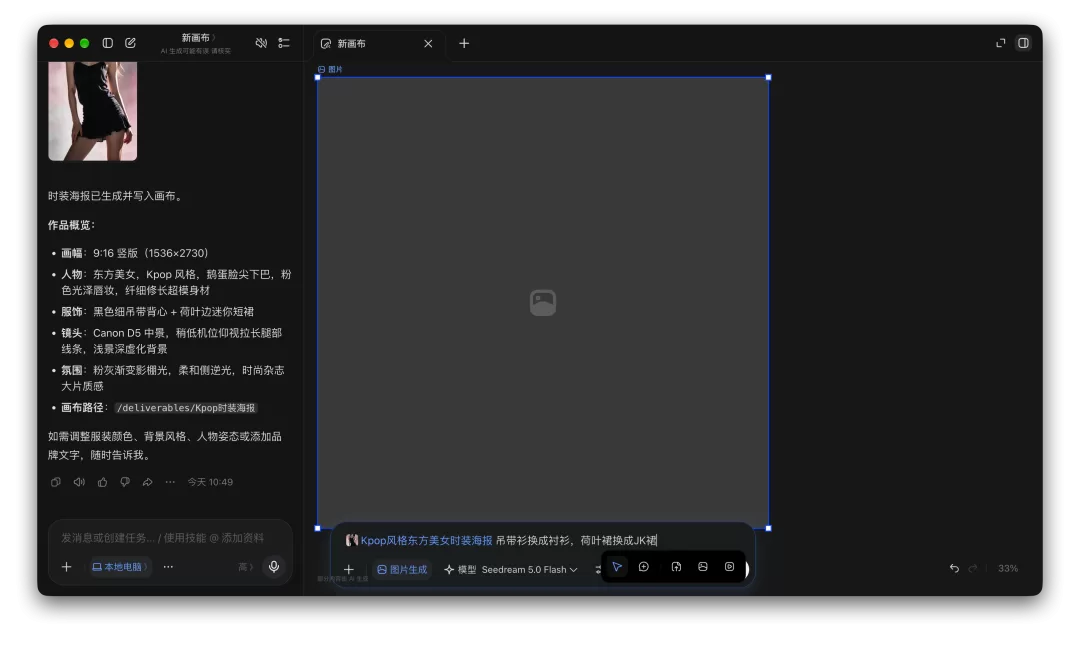
Task: Start voice input with microphone button
Action: point(274,566)
